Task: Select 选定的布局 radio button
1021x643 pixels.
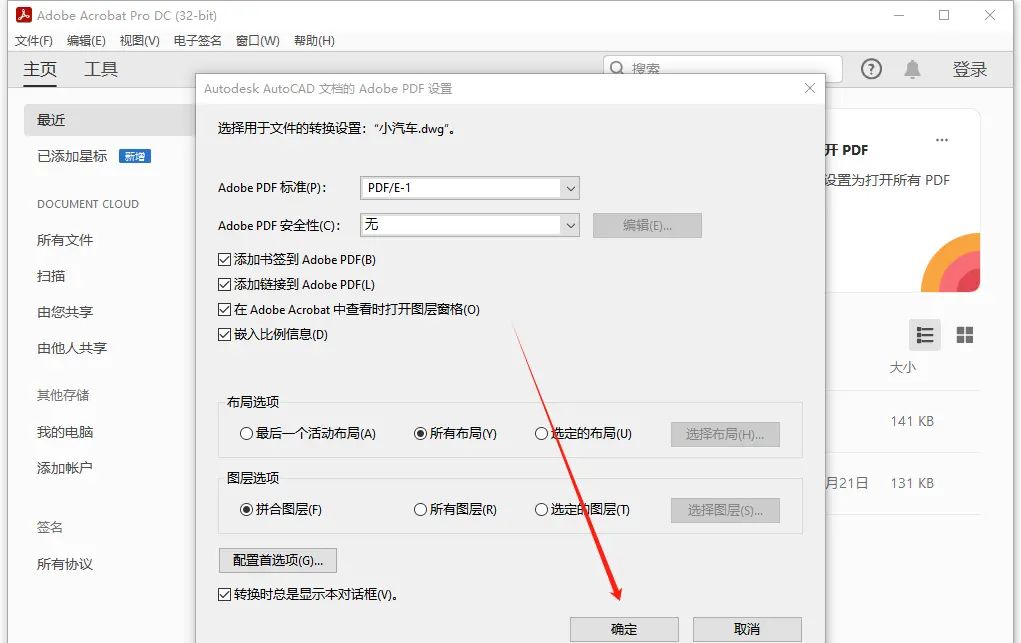Action: (x=541, y=433)
